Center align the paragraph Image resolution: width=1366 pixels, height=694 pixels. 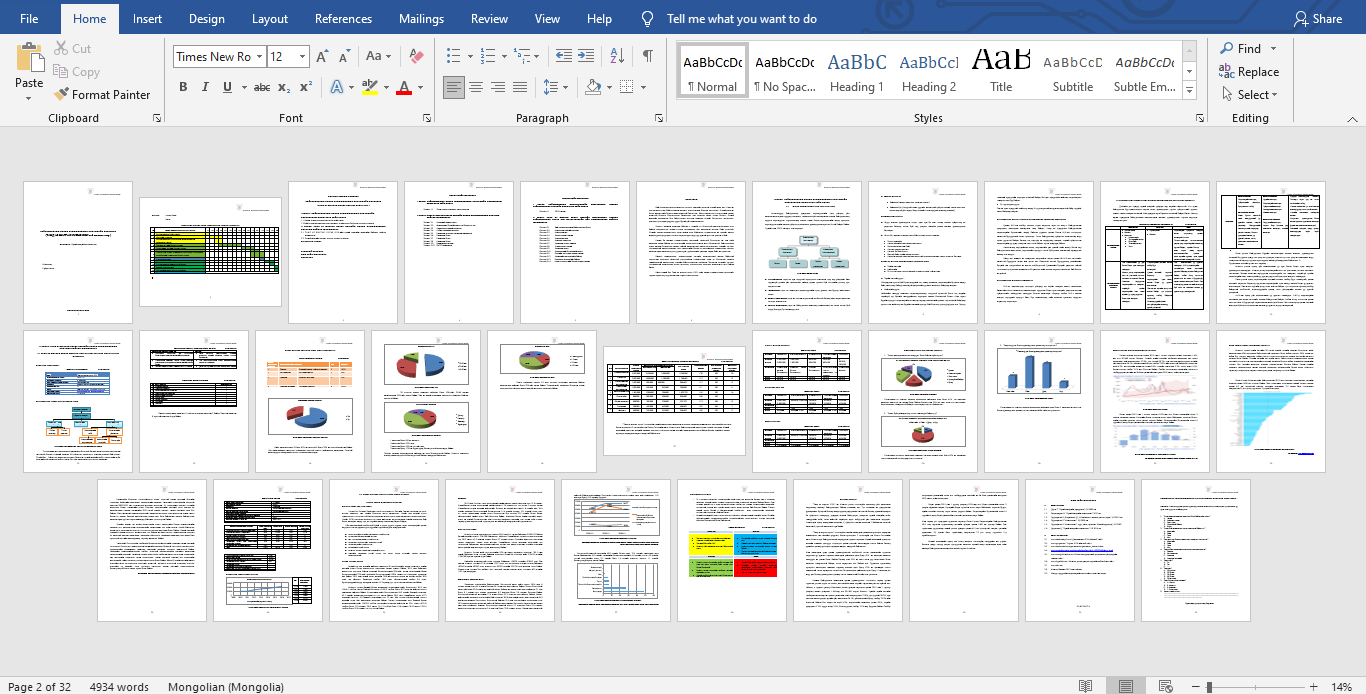click(476, 87)
